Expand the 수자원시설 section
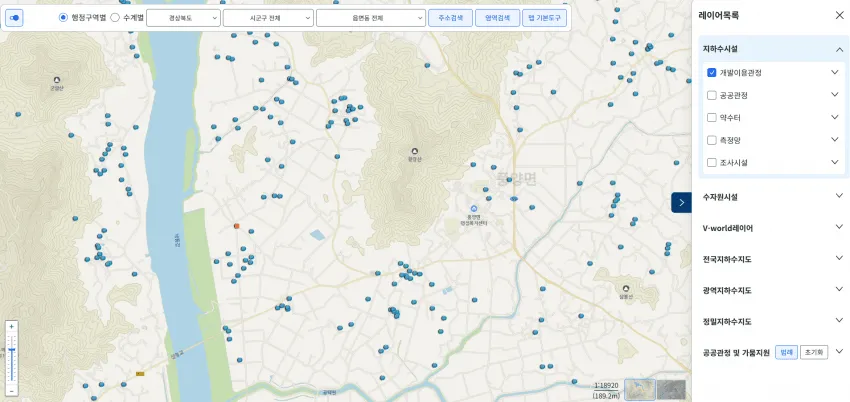850x402 pixels. [x=773, y=197]
